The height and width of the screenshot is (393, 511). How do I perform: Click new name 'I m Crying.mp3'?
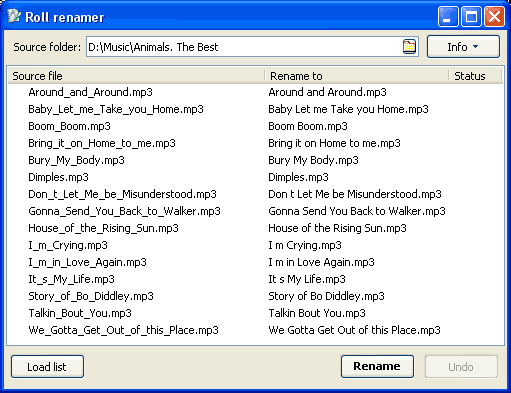click(305, 245)
